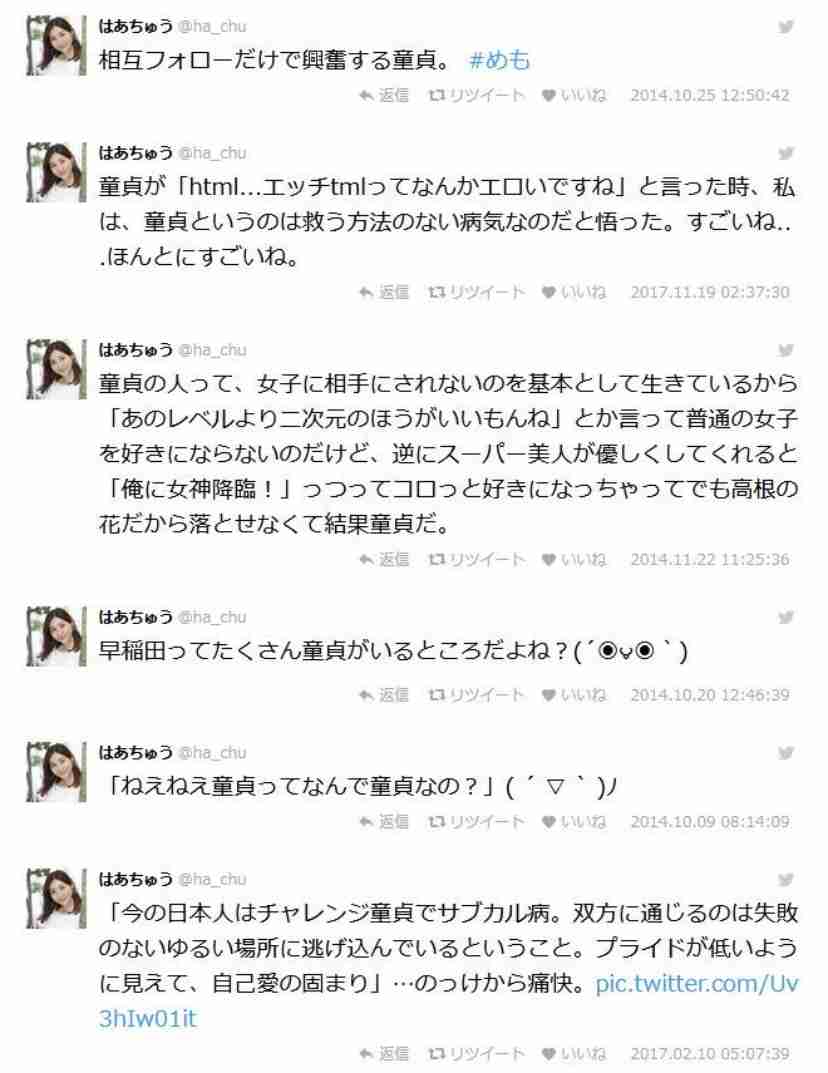Click the Twitter bird icon on the 早稲田 tweet
This screenshot has height=1073, width=828.
pyautogui.click(x=786, y=618)
